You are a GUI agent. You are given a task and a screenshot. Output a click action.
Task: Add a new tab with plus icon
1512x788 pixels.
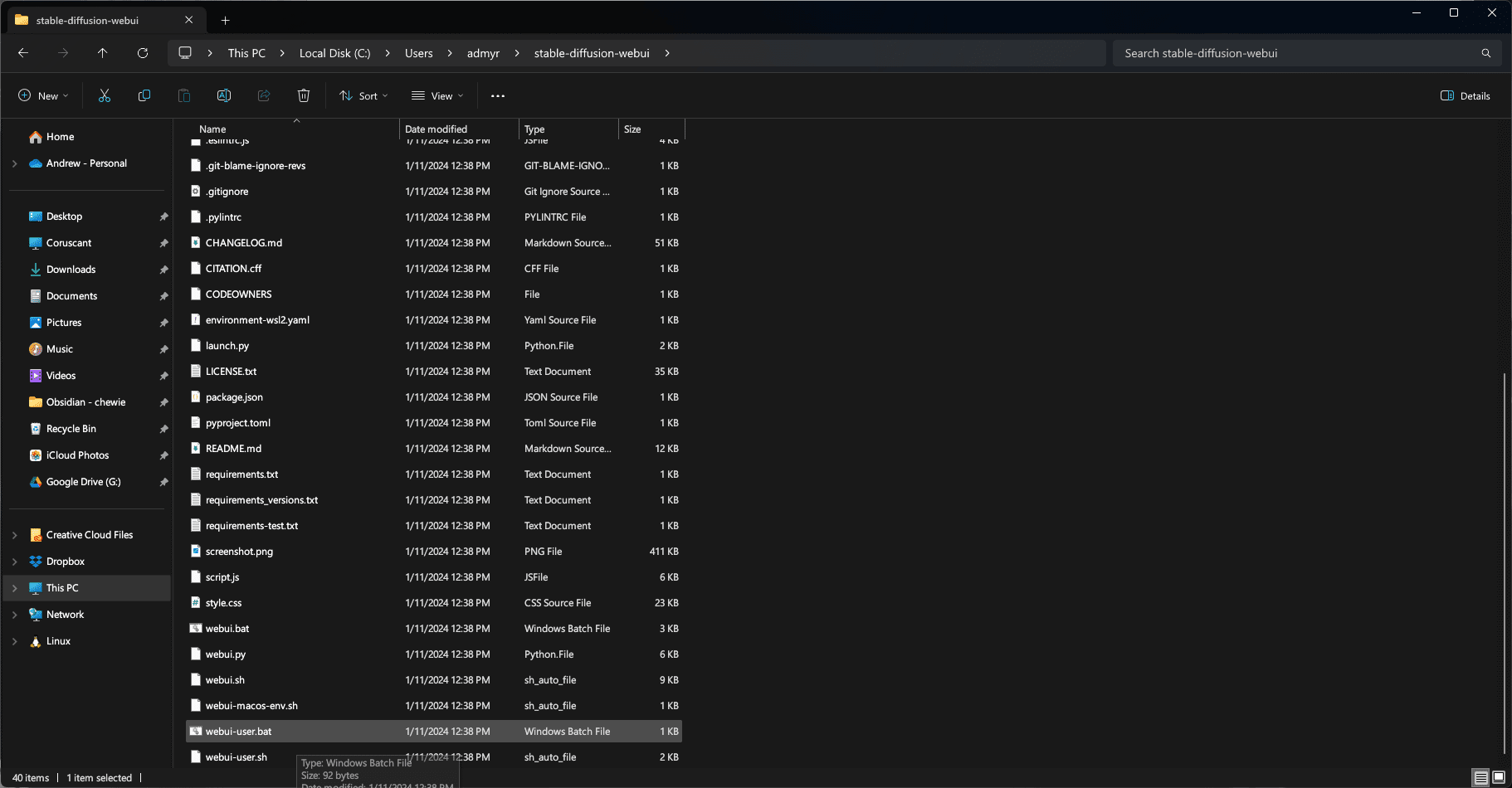pyautogui.click(x=225, y=21)
